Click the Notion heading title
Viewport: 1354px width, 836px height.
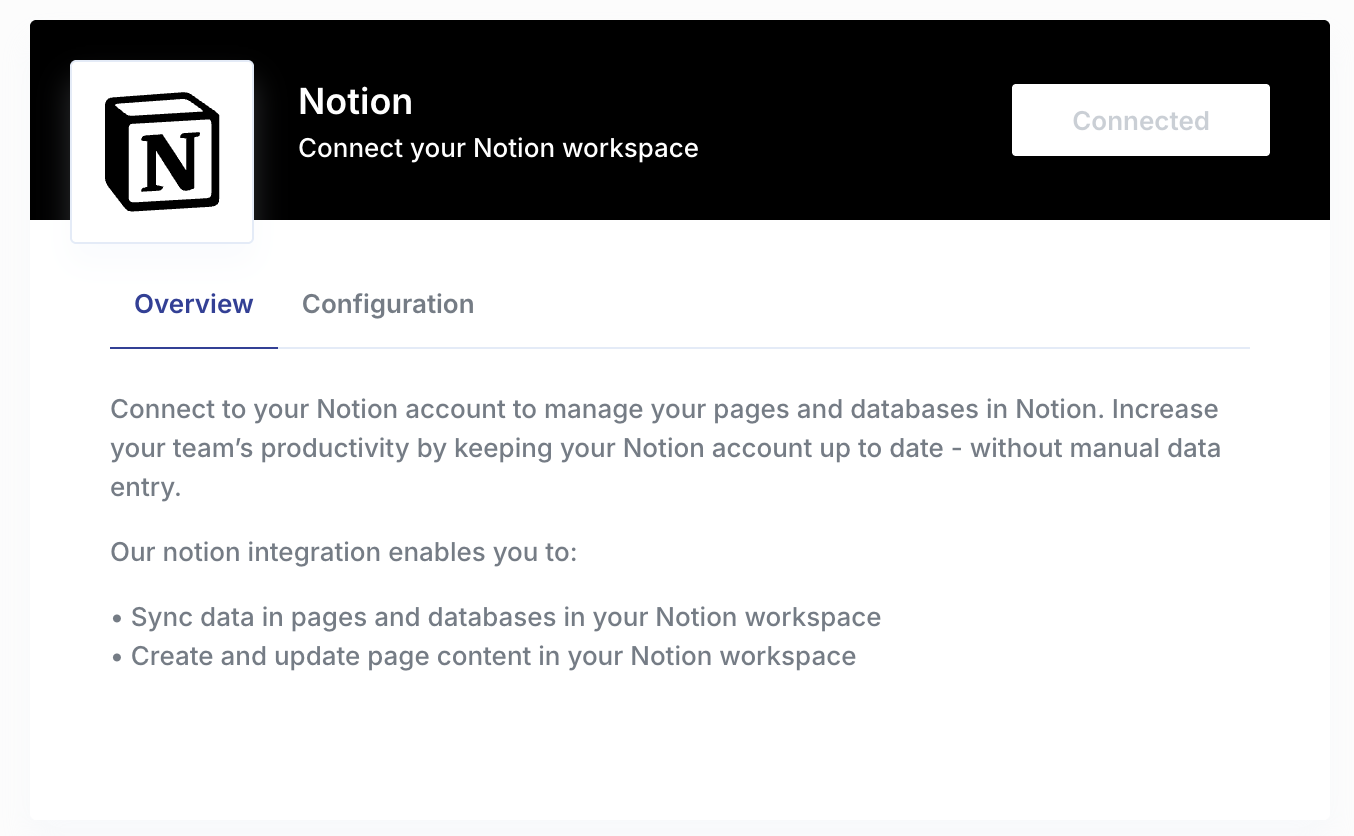pos(356,102)
